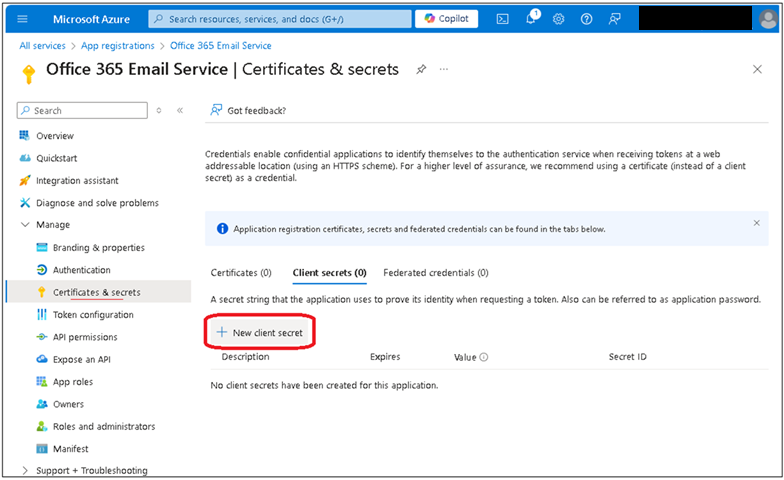784x480 pixels.
Task: Click the Integration assistant rocket icon
Action: pyautogui.click(x=24, y=180)
